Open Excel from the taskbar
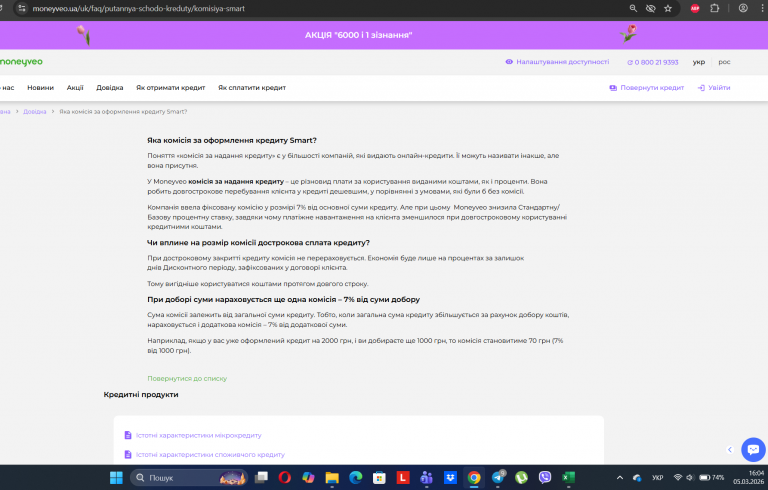 568,478
